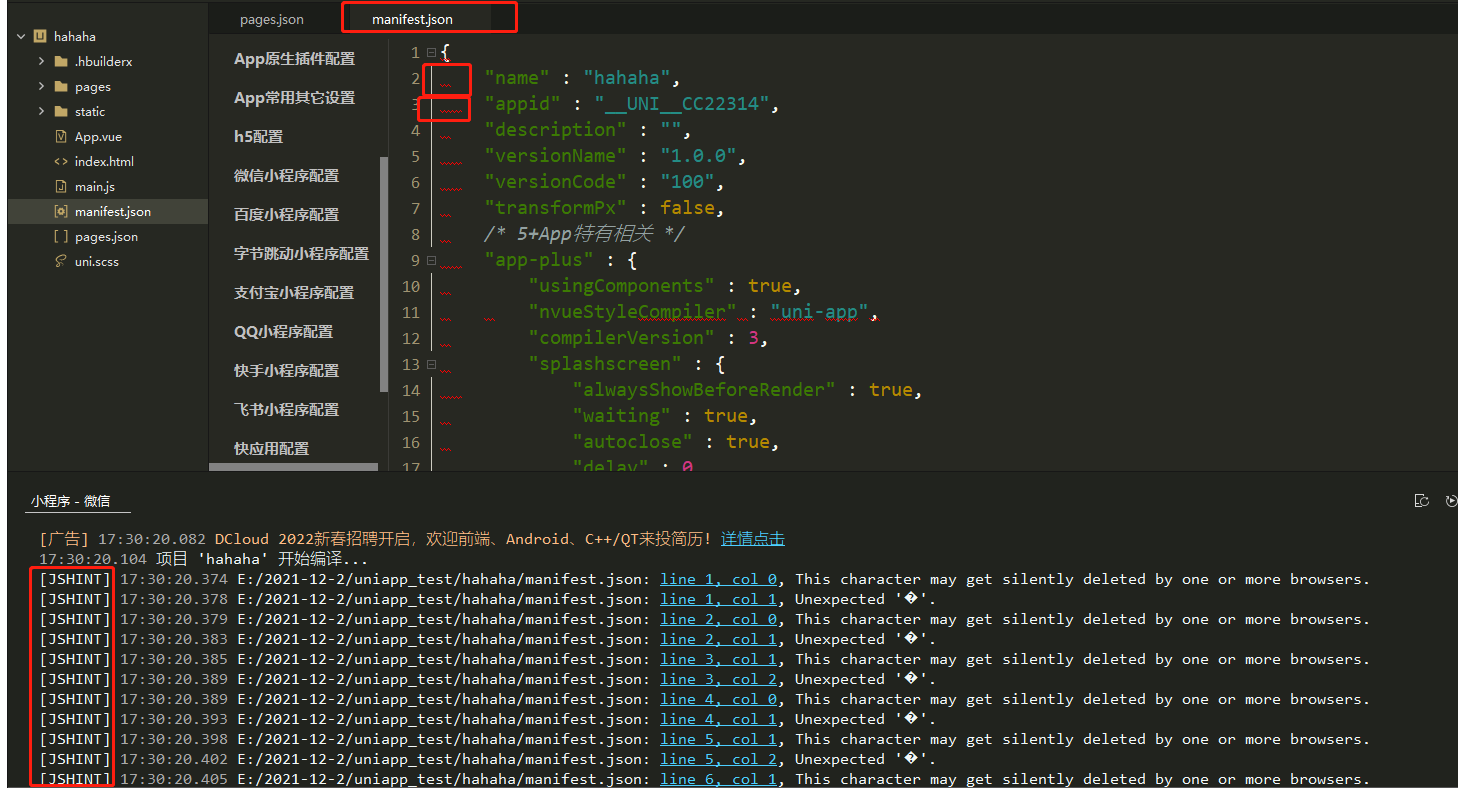This screenshot has width=1458, height=788.
Task: Jump to "line 5, col 2" console link
Action: (x=718, y=759)
